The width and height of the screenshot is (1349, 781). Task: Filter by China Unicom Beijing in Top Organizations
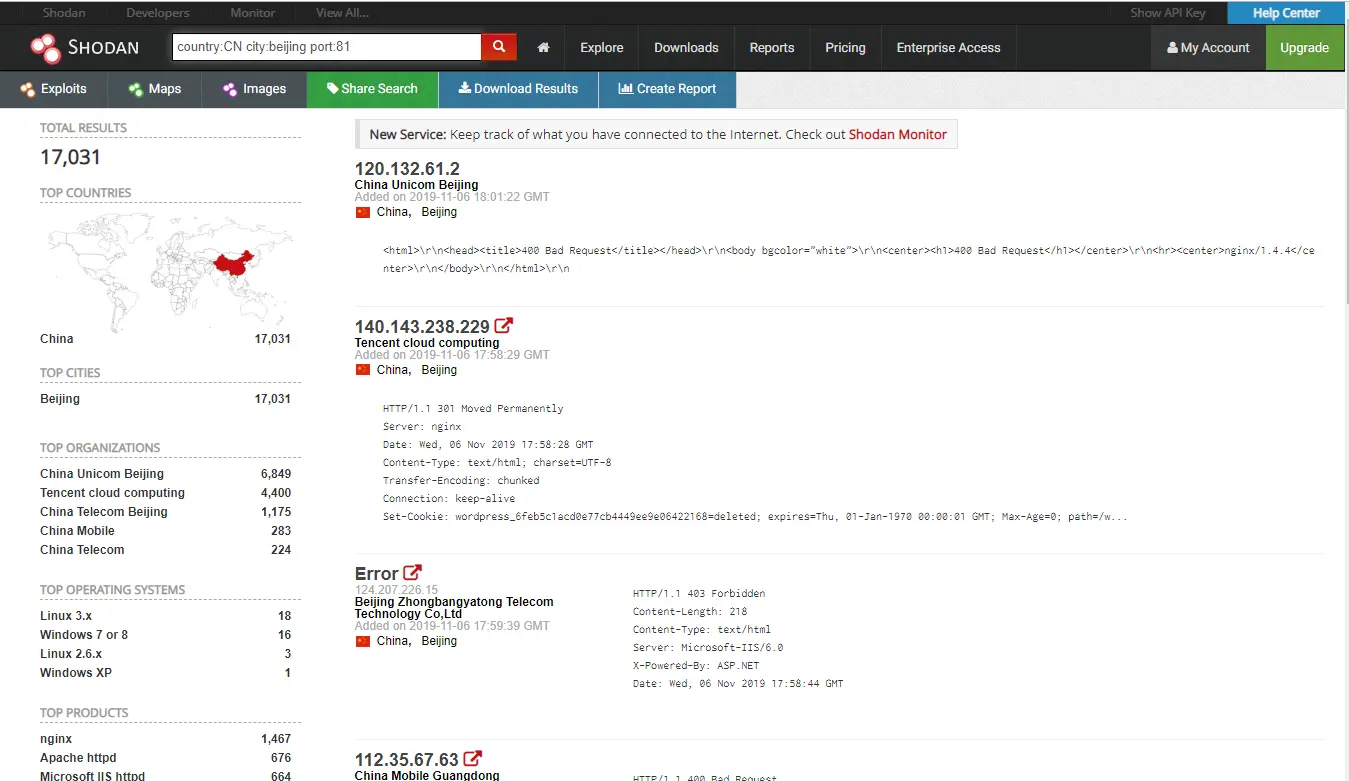pyautogui.click(x=102, y=474)
